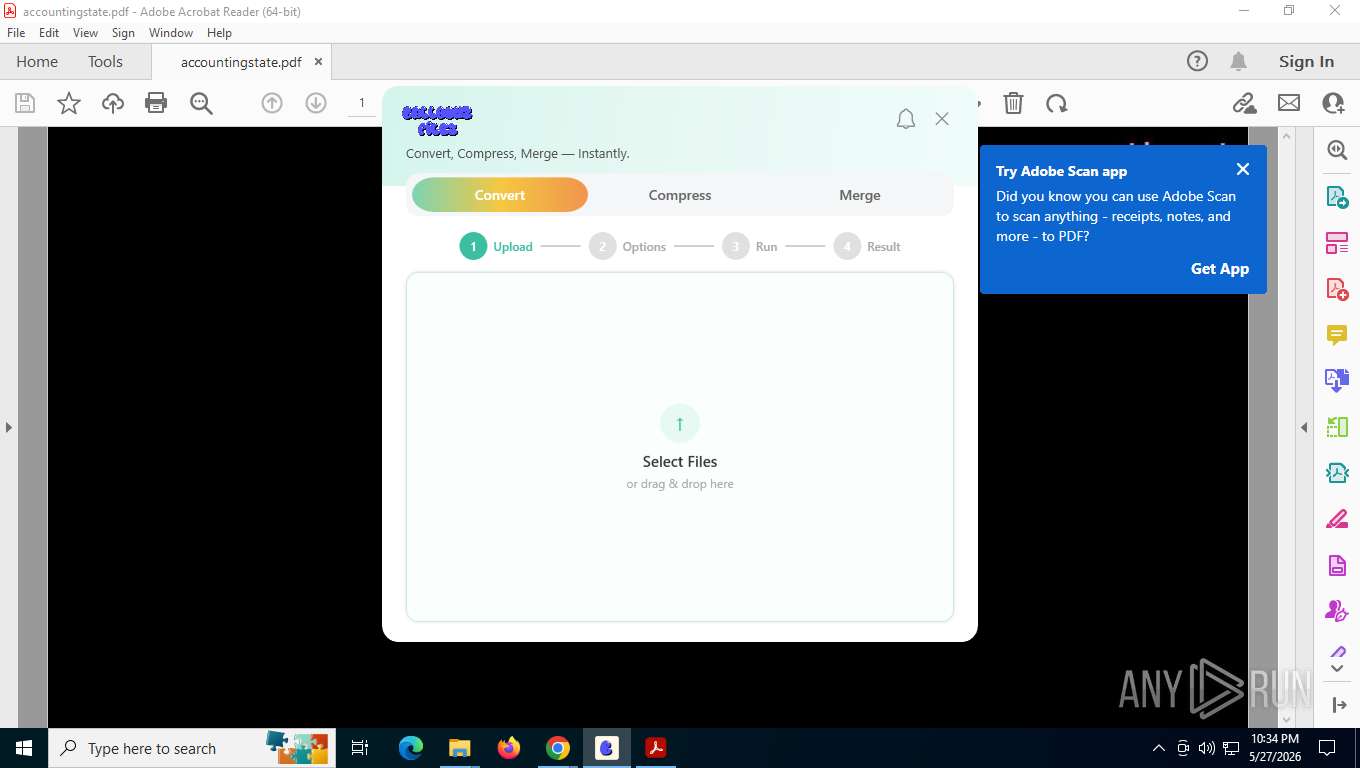Click the Type here to search box
Viewport: 1360px width, 768px height.
(x=190, y=748)
